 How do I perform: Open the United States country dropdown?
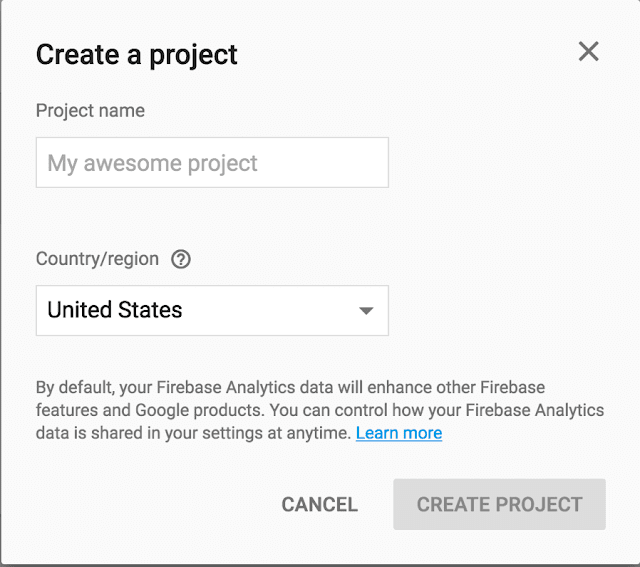click(212, 311)
